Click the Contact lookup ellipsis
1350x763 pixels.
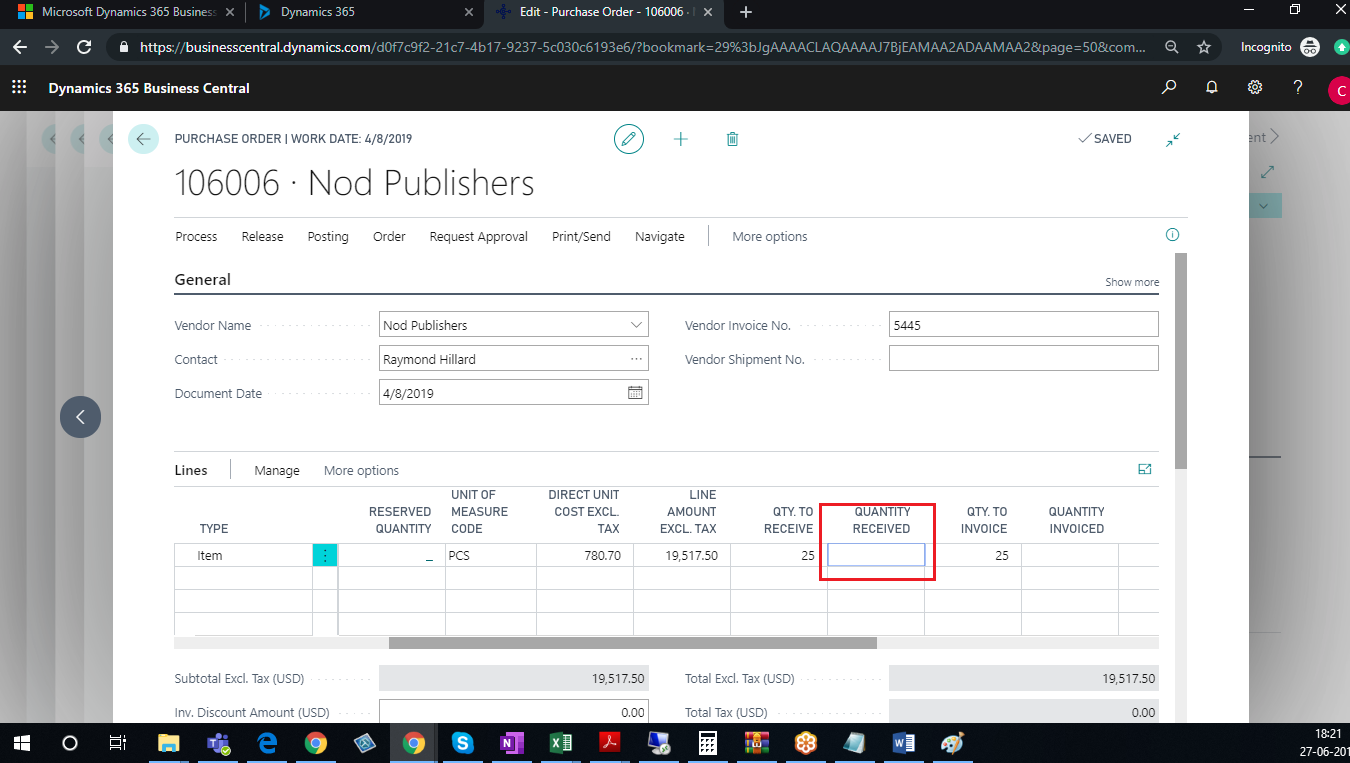click(x=636, y=359)
